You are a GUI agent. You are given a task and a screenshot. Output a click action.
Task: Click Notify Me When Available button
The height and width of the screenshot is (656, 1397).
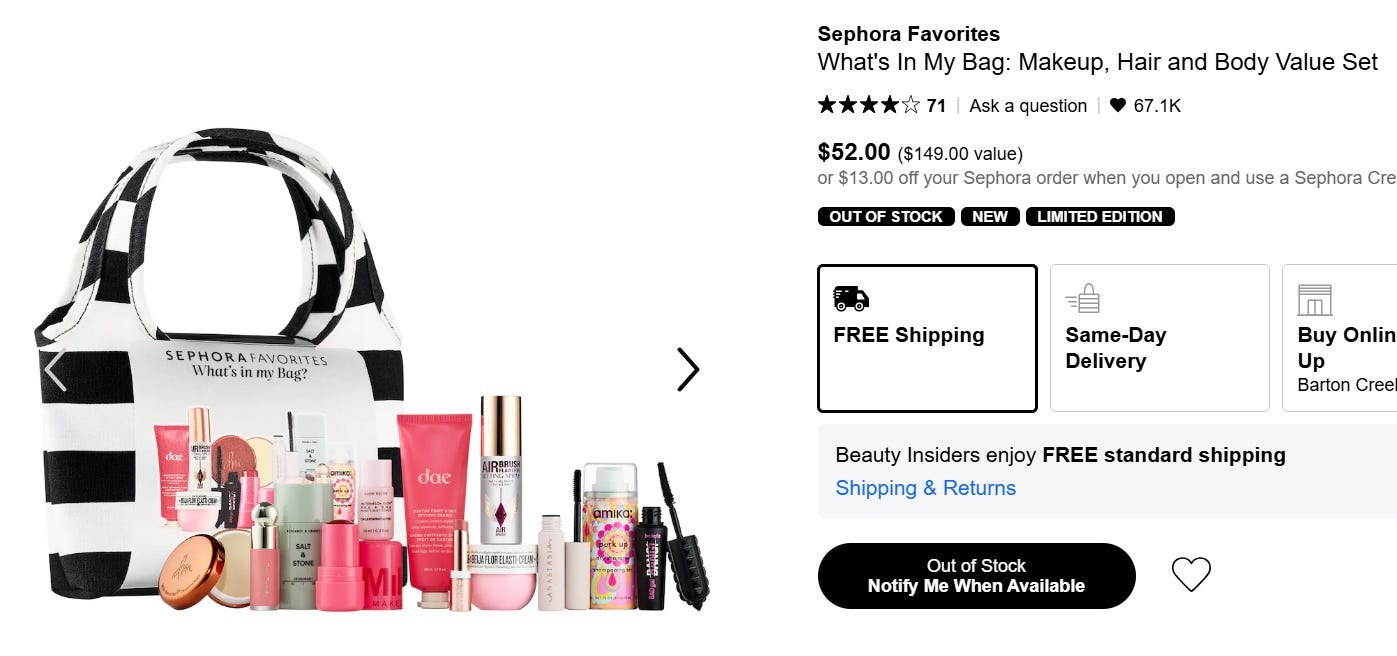(977, 576)
